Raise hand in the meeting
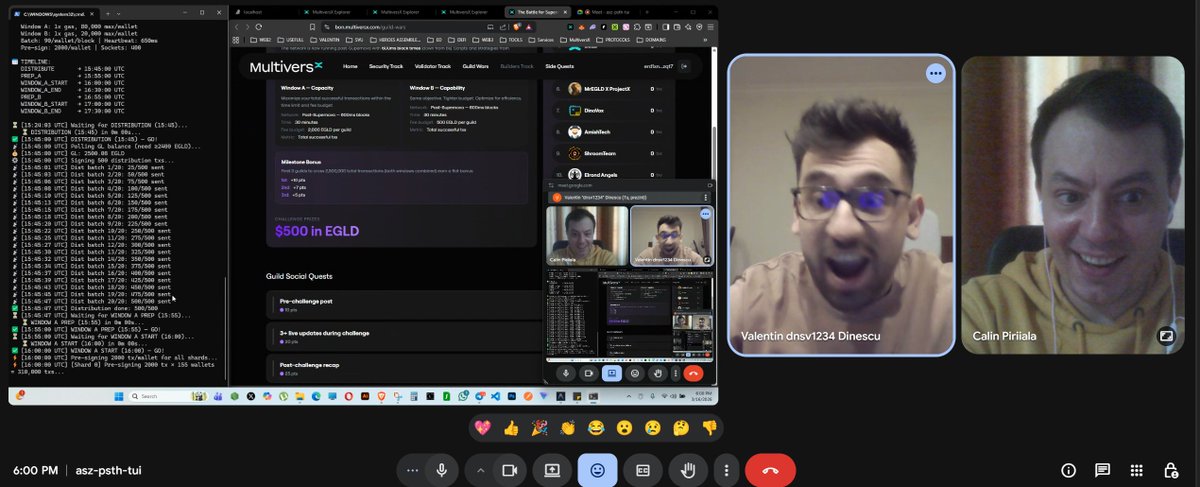The height and width of the screenshot is (487, 1200). click(x=688, y=470)
